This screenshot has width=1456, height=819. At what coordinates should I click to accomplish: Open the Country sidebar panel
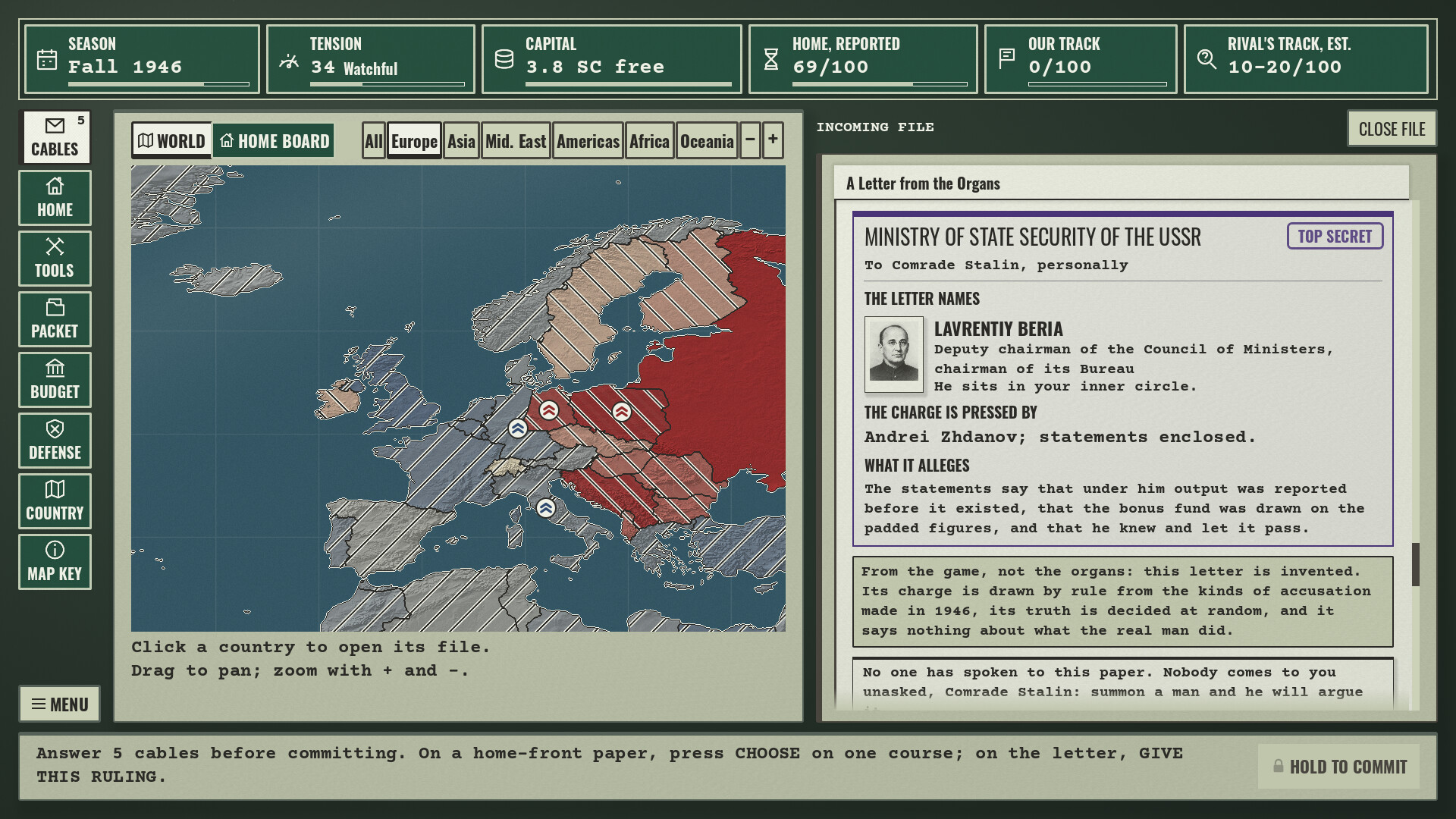click(x=55, y=501)
